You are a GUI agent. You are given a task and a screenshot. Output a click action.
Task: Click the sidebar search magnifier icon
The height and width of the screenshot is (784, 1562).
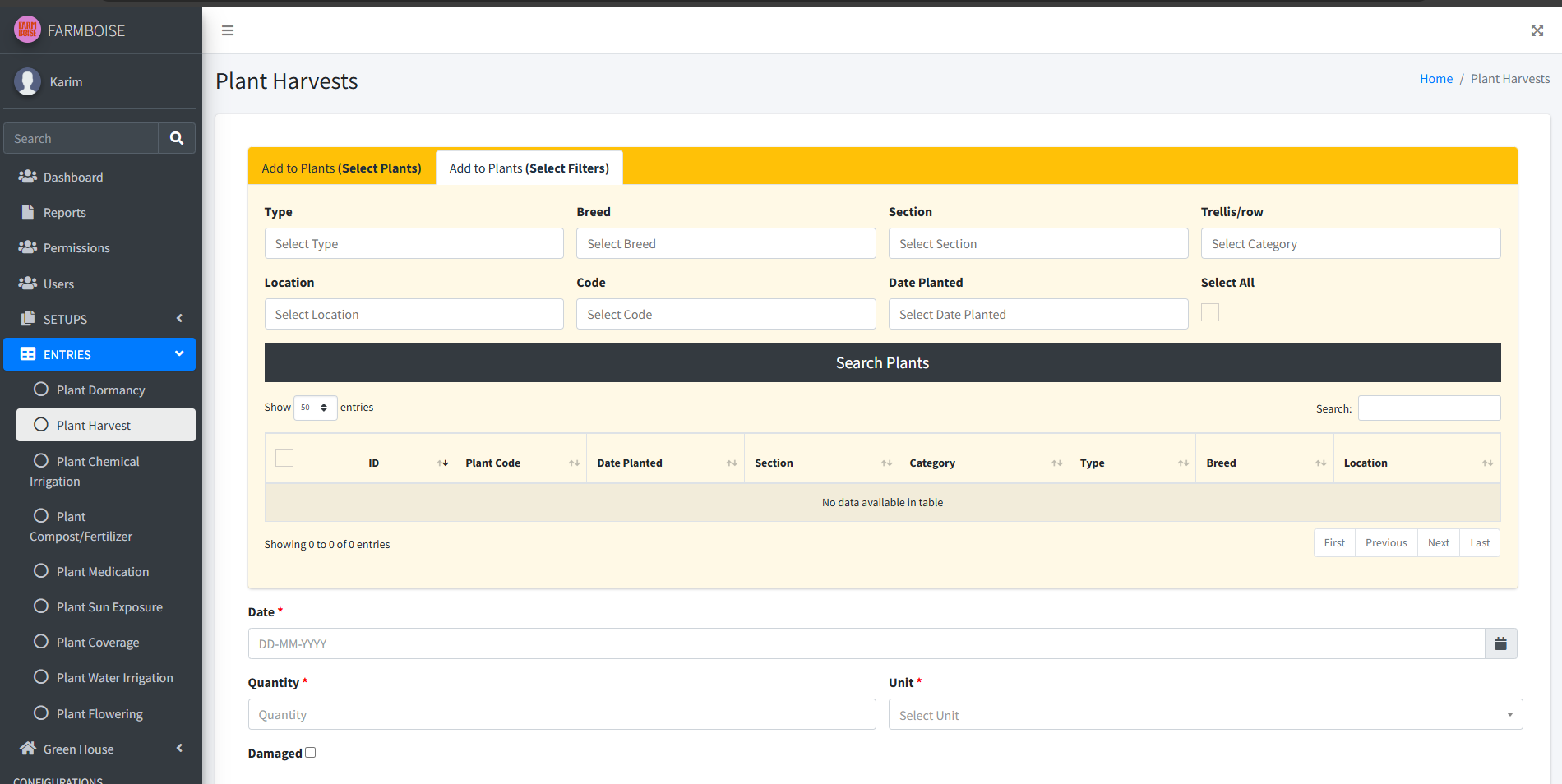tap(177, 138)
